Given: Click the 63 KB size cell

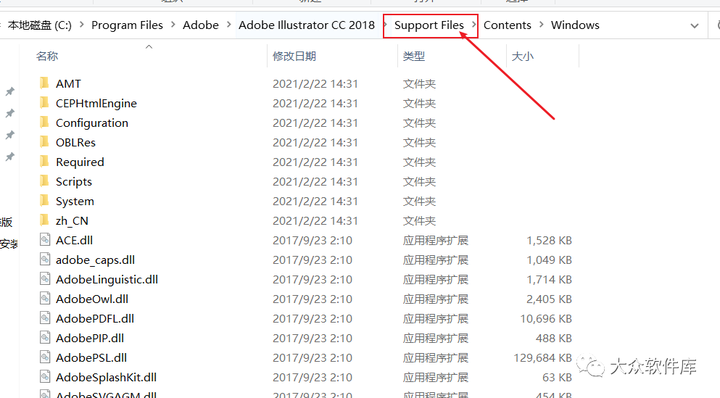Looking at the screenshot, I should (x=557, y=377).
